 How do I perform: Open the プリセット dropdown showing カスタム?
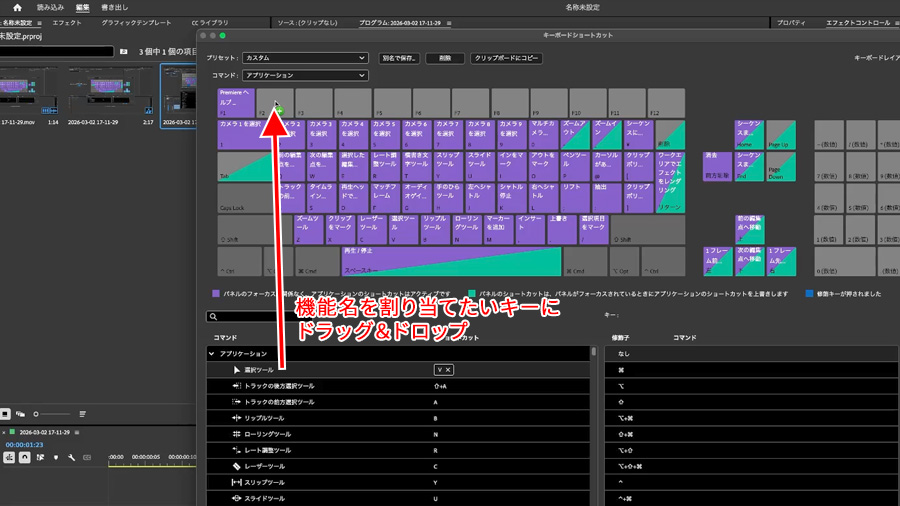(305, 58)
